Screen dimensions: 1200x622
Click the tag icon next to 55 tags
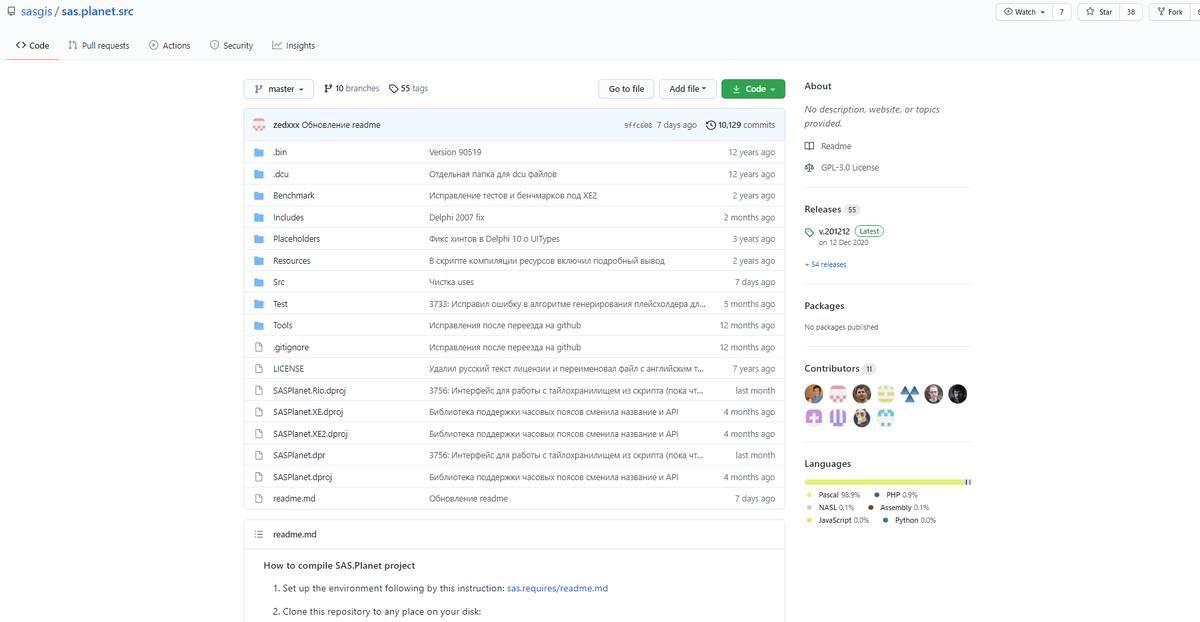coord(393,89)
